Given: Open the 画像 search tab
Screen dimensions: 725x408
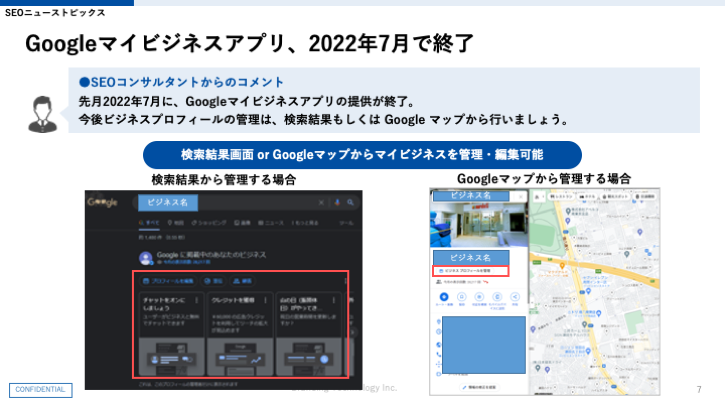Looking at the screenshot, I should 242,223.
